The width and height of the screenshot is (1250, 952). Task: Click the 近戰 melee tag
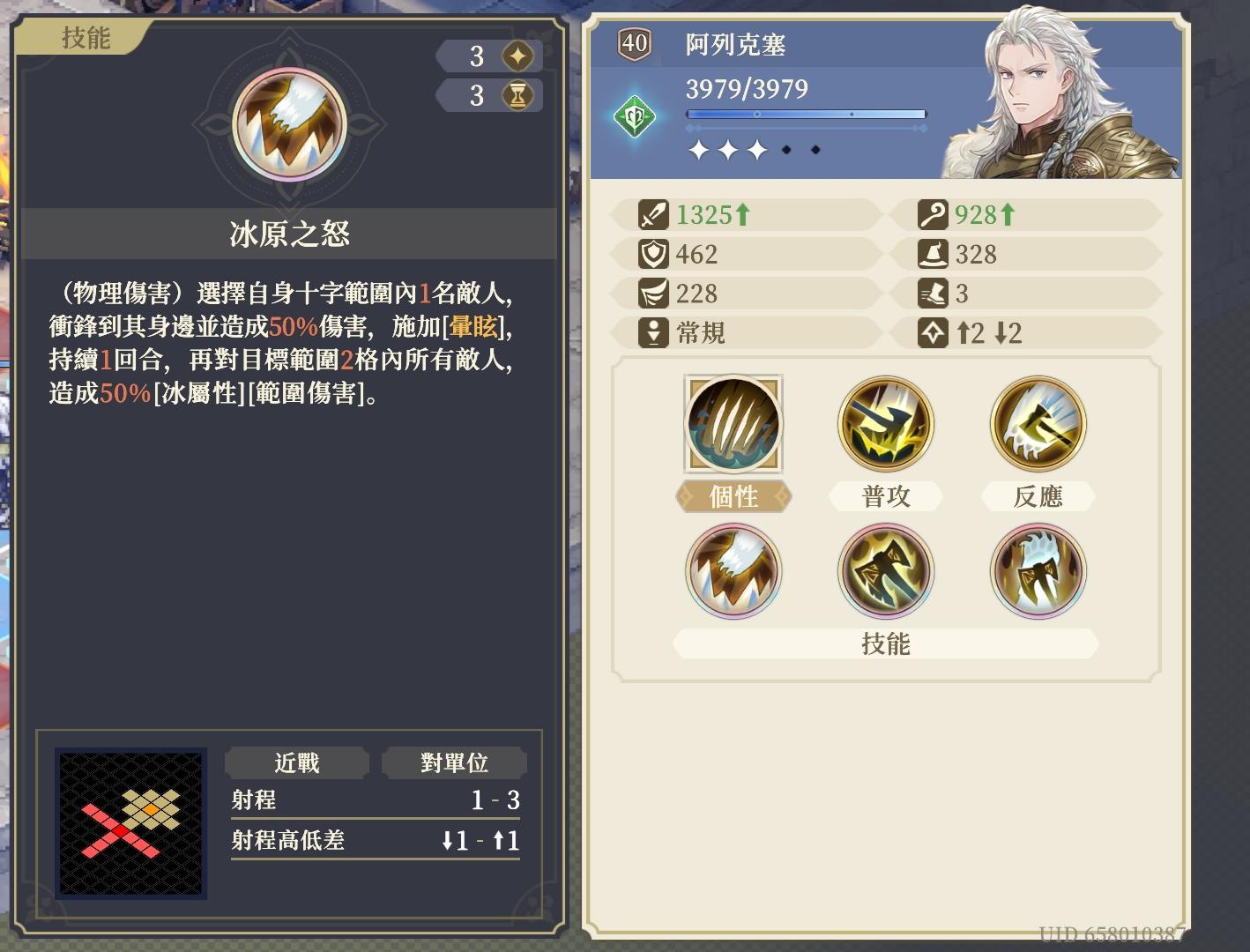click(x=297, y=762)
